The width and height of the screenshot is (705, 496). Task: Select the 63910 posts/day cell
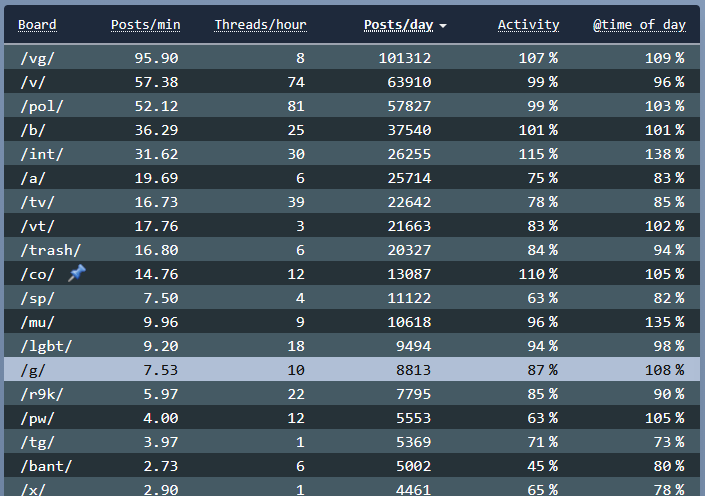pos(409,82)
